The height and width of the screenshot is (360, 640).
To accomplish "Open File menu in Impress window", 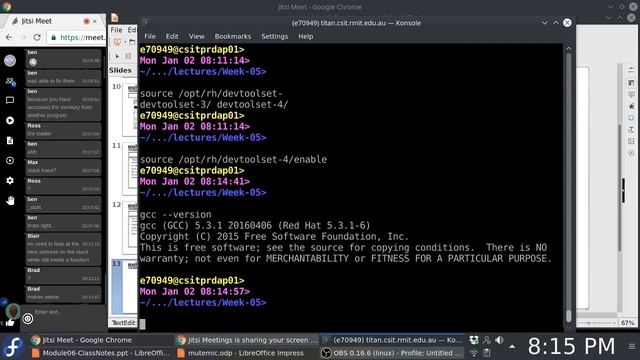I will [116, 30].
